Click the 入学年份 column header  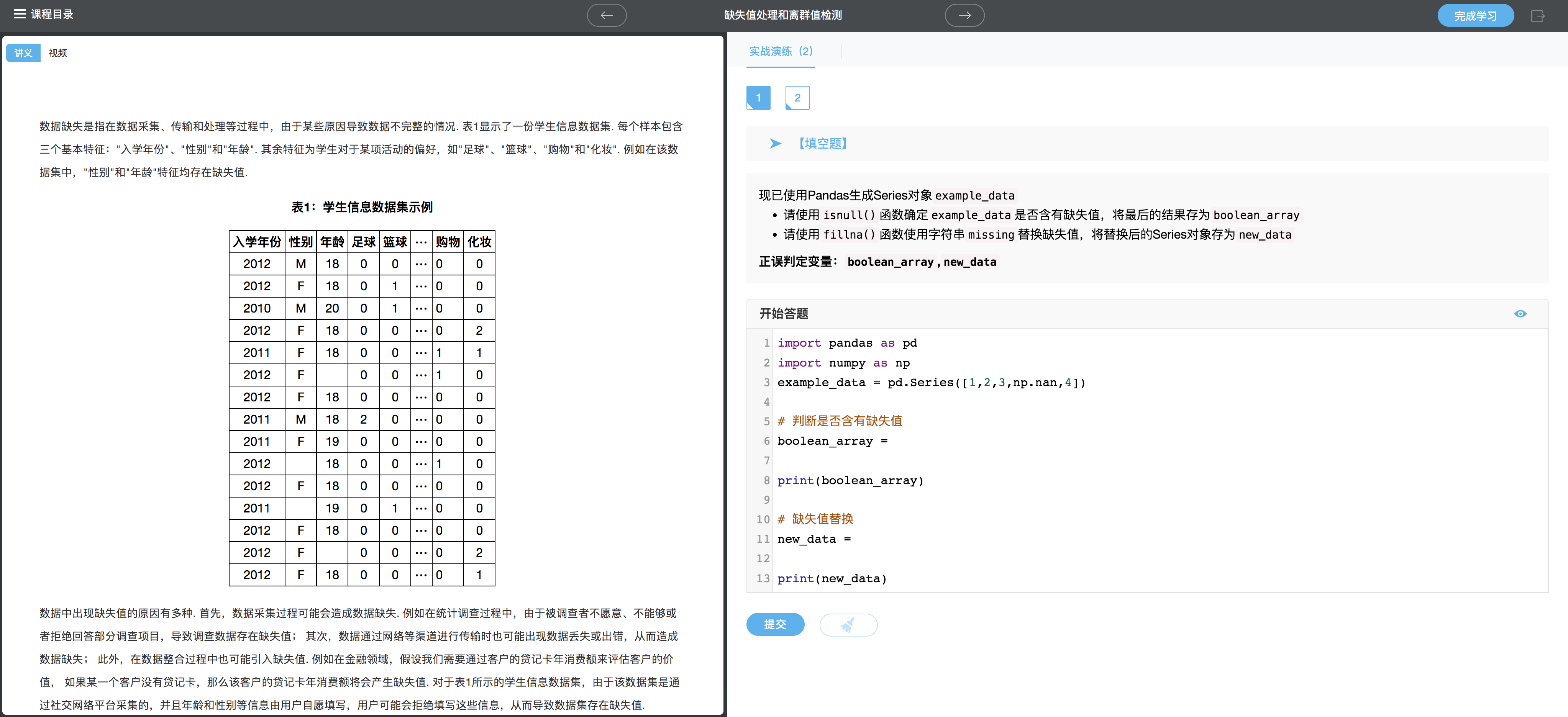click(257, 242)
